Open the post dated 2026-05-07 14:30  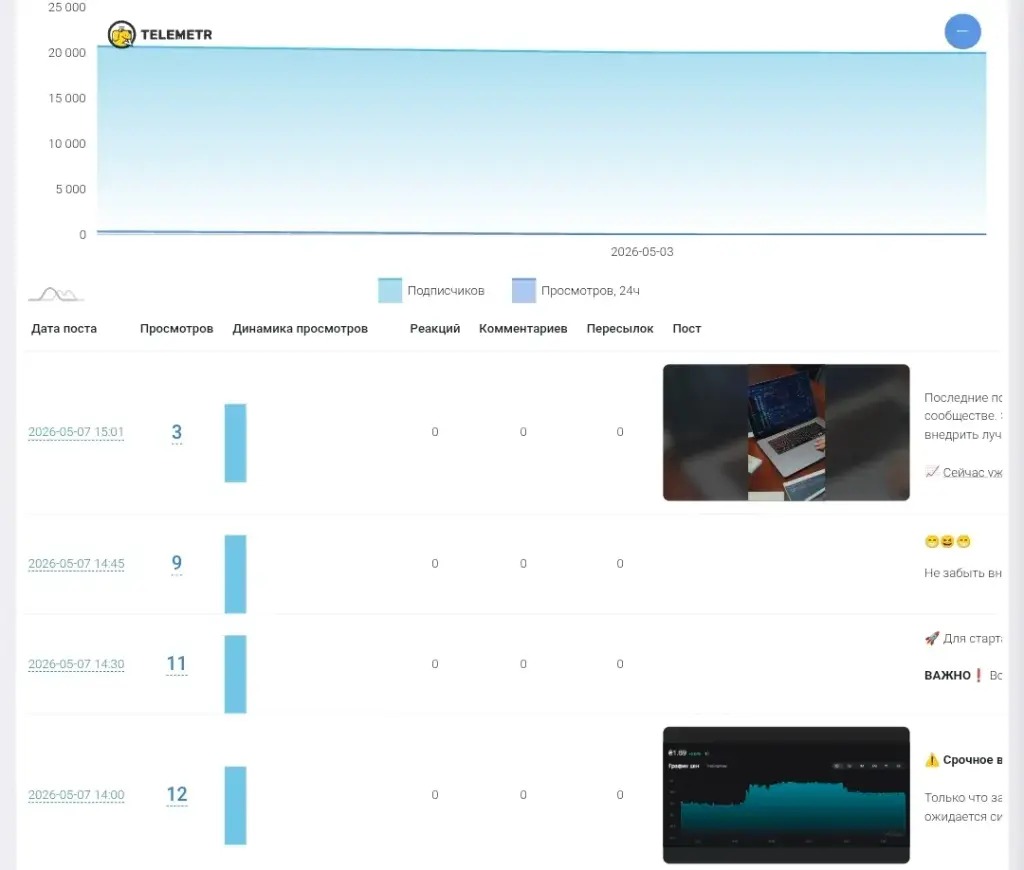[76, 664]
